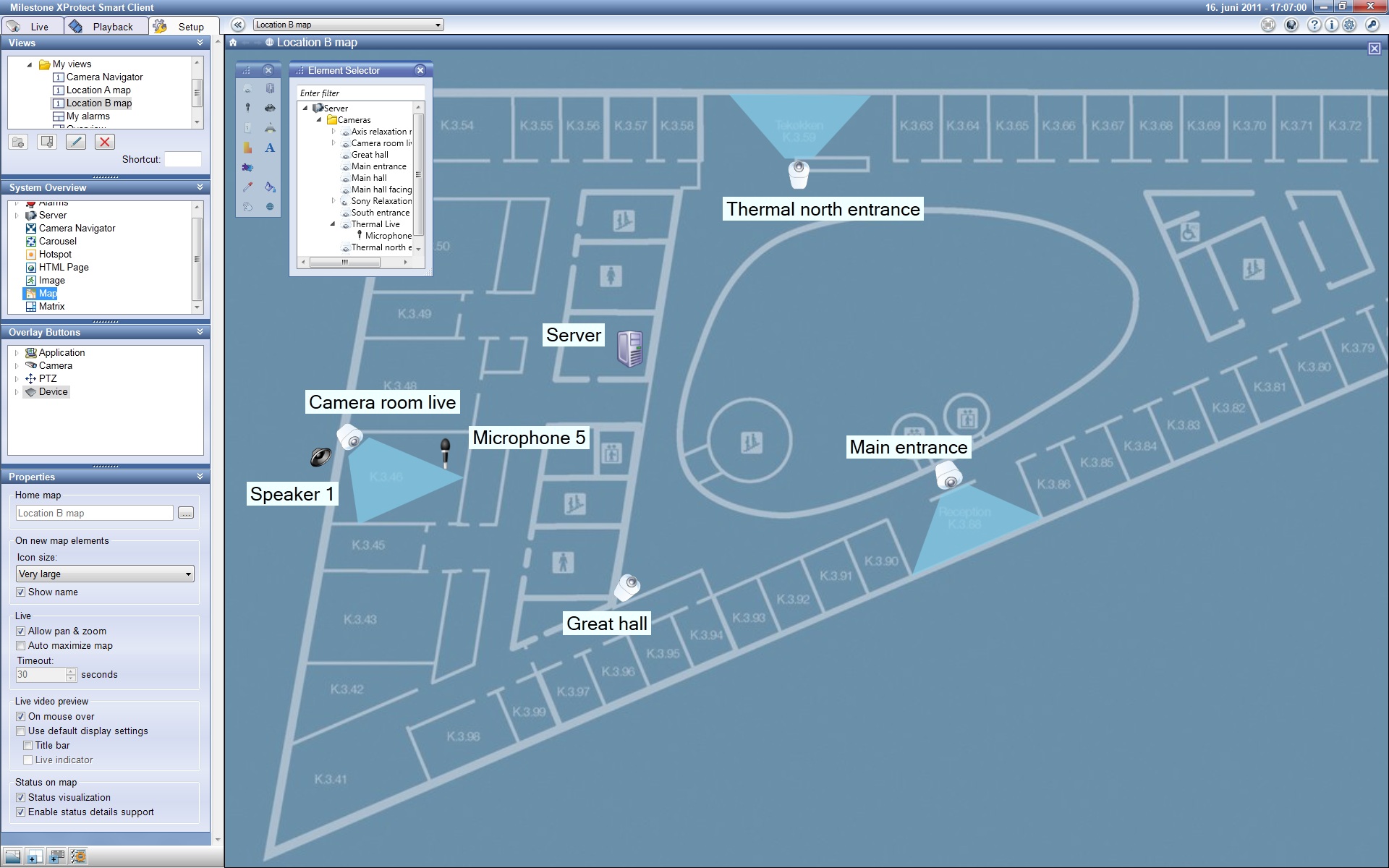The width and height of the screenshot is (1389, 868).
Task: Collapse the Properties panel
Action: pyautogui.click(x=200, y=477)
